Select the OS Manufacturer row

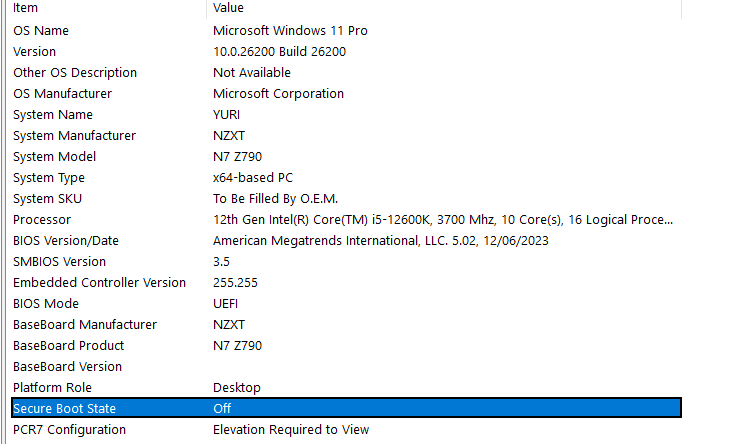click(62, 94)
